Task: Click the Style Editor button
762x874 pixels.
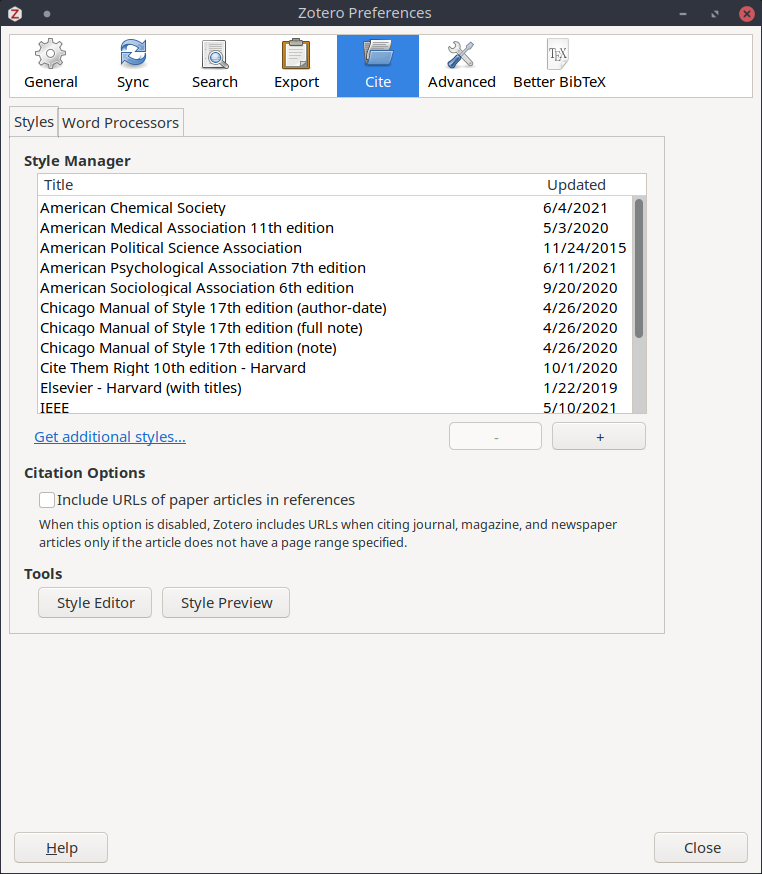Action: pos(94,602)
